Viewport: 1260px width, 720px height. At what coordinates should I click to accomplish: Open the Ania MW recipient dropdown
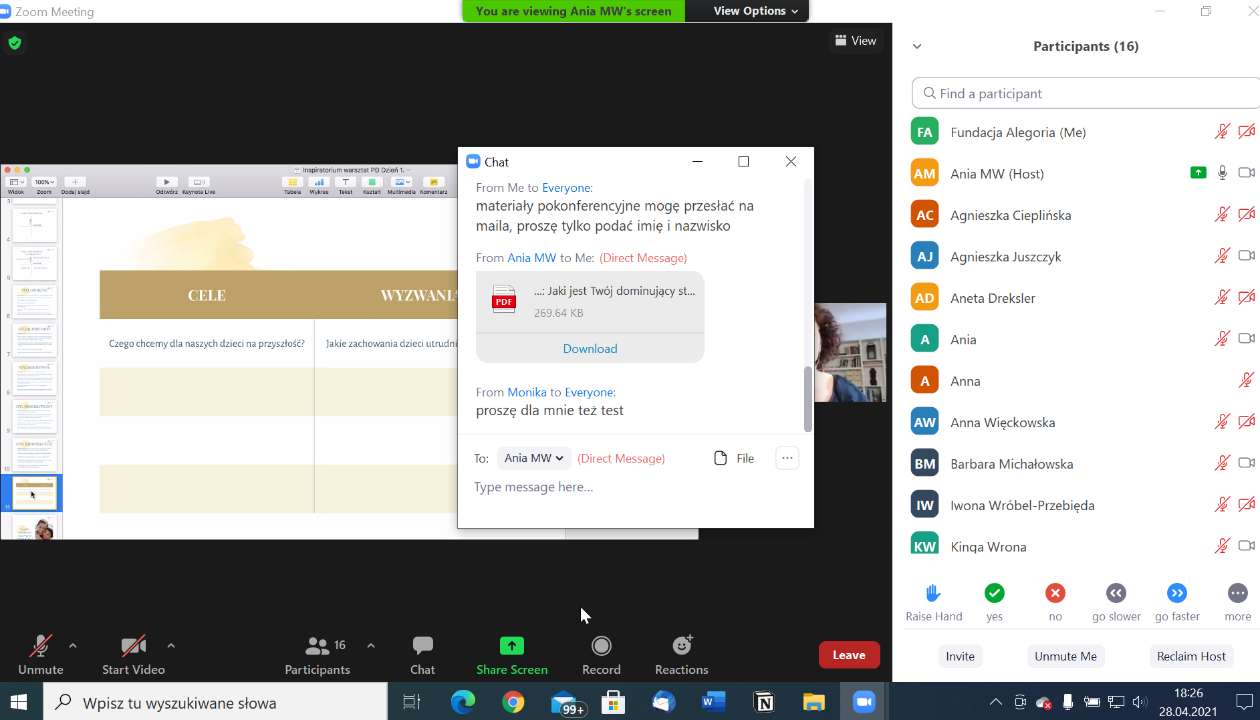[x=534, y=458]
